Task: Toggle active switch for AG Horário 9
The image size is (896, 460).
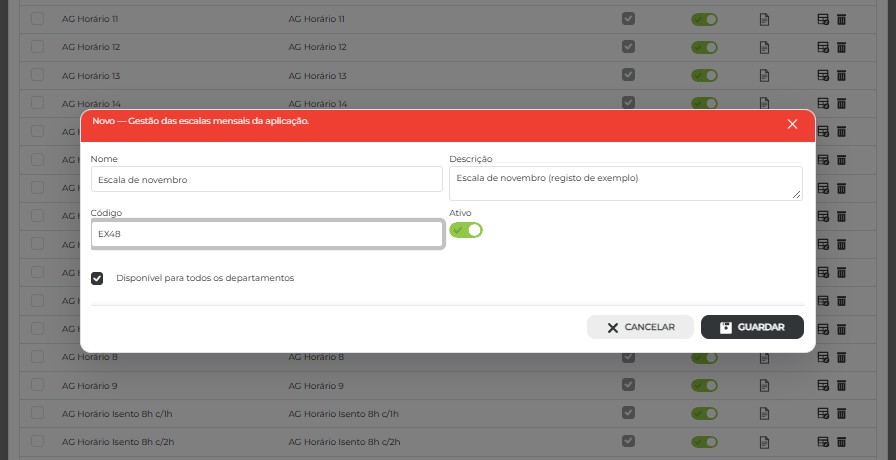Action: tap(704, 386)
